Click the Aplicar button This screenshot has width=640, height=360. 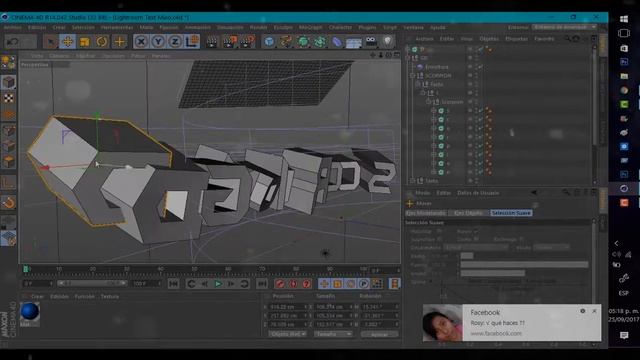pos(379,334)
